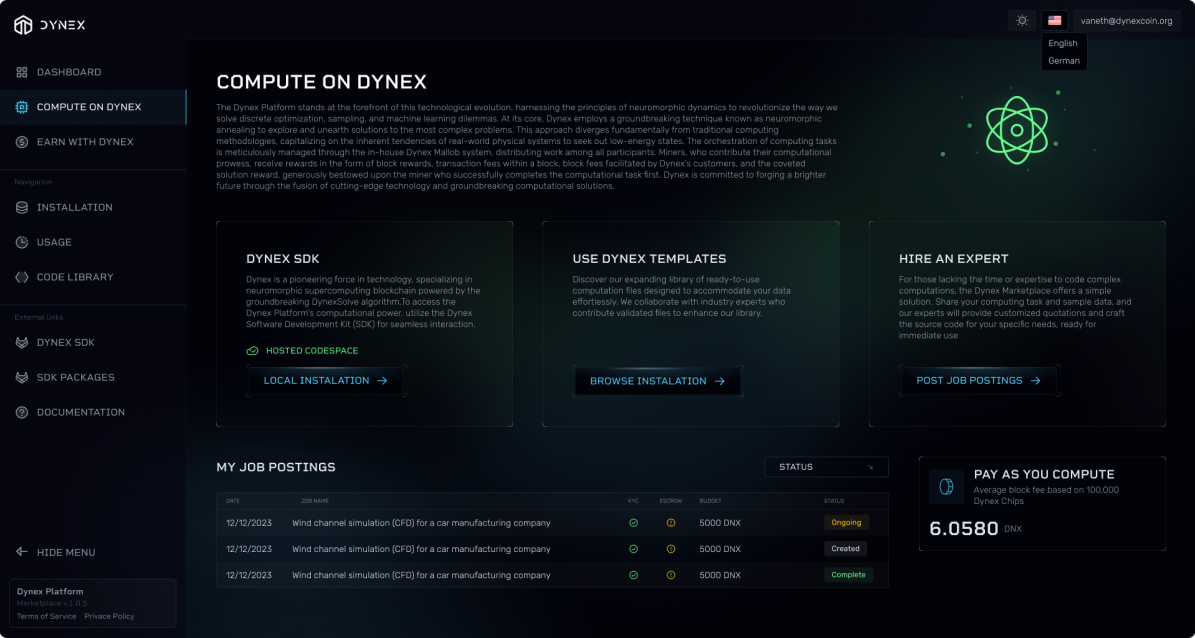Click the job name in the Ongoing row

421,523
